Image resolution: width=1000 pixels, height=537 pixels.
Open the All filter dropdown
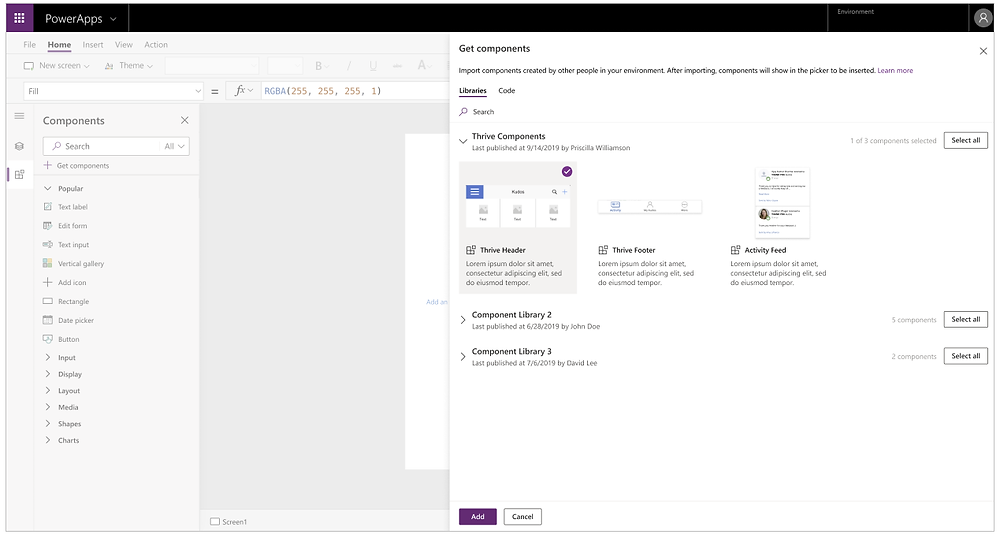pyautogui.click(x=174, y=146)
